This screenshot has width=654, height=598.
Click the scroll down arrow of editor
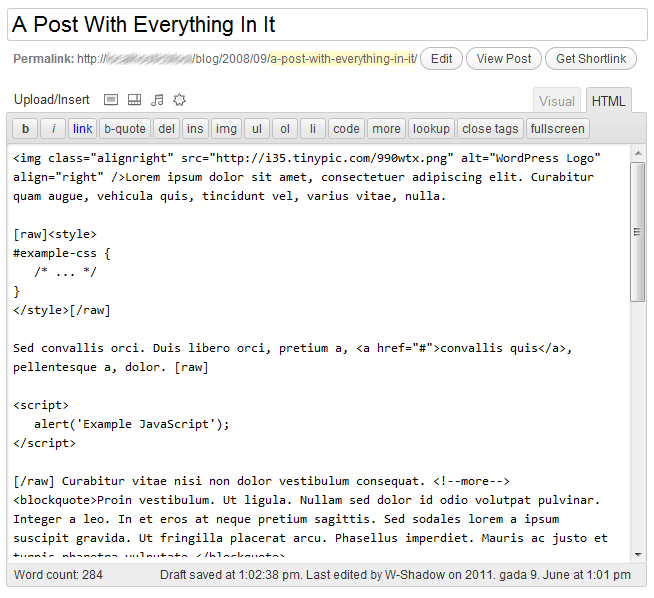click(x=638, y=555)
